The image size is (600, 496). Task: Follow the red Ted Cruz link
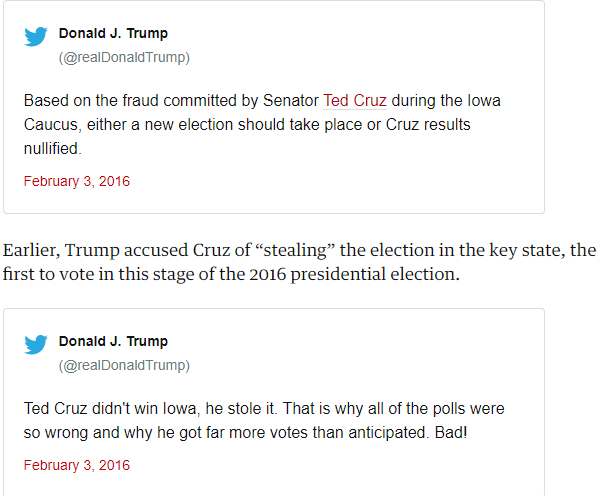354,101
